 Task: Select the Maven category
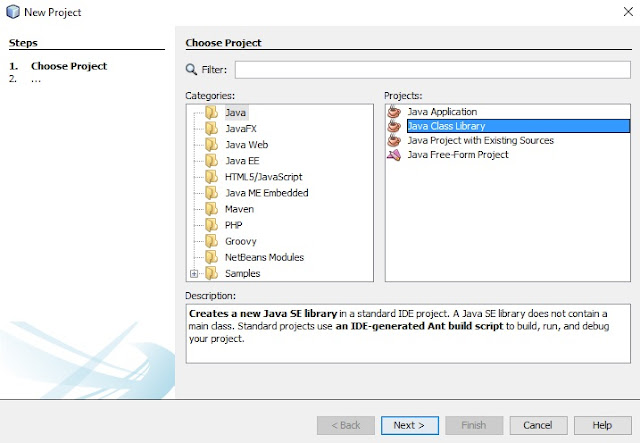coord(239,209)
